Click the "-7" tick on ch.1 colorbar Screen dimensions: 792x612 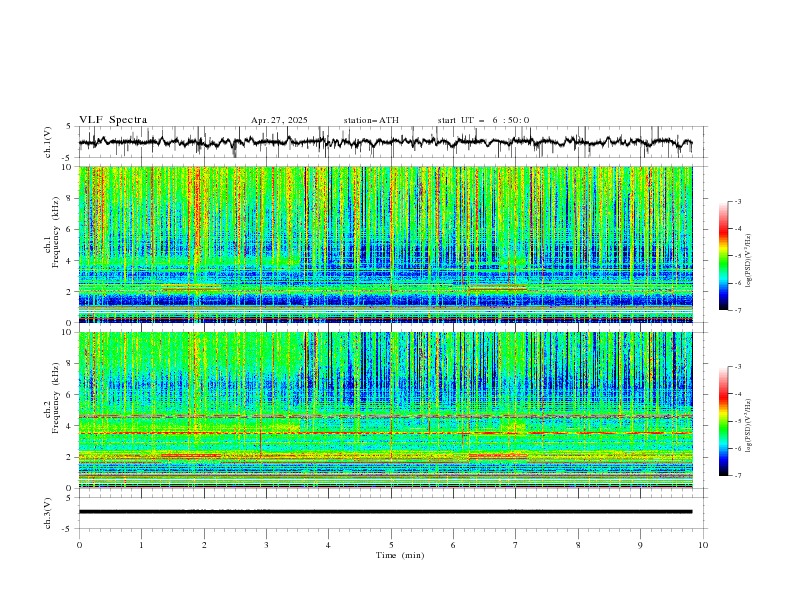(x=737, y=310)
